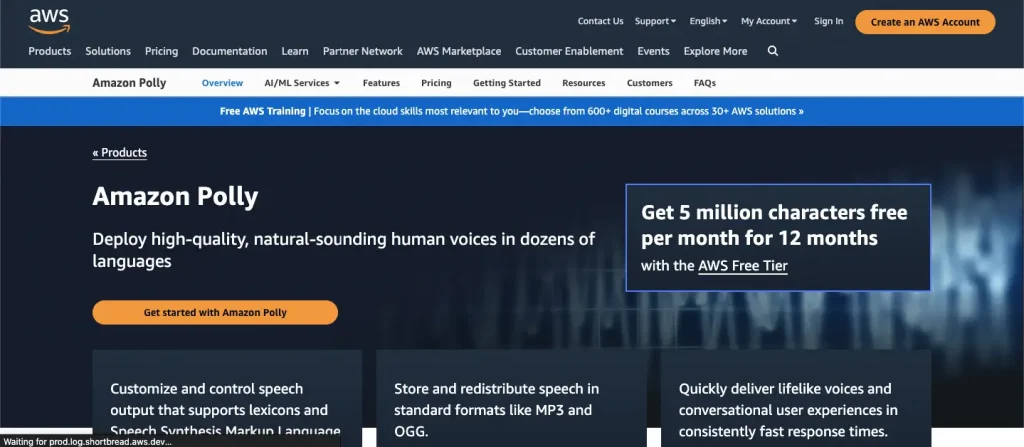Open Pricing in top navigation
Screen dimensions: 1024x447
161,51
